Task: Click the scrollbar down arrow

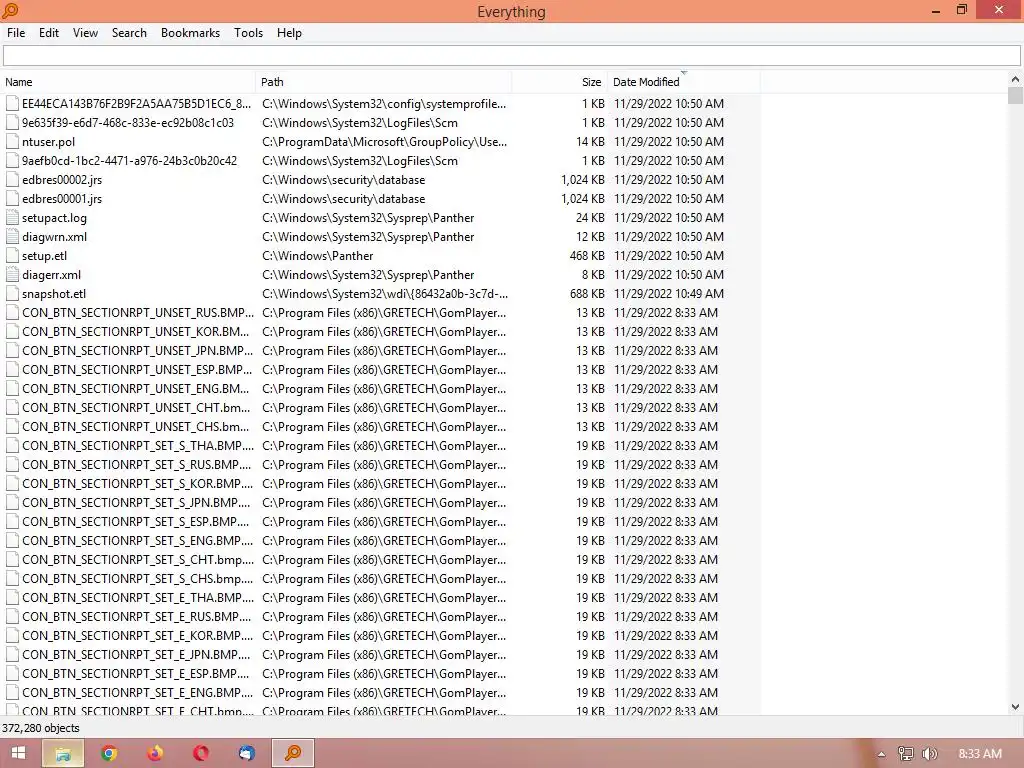Action: pos(1015,707)
